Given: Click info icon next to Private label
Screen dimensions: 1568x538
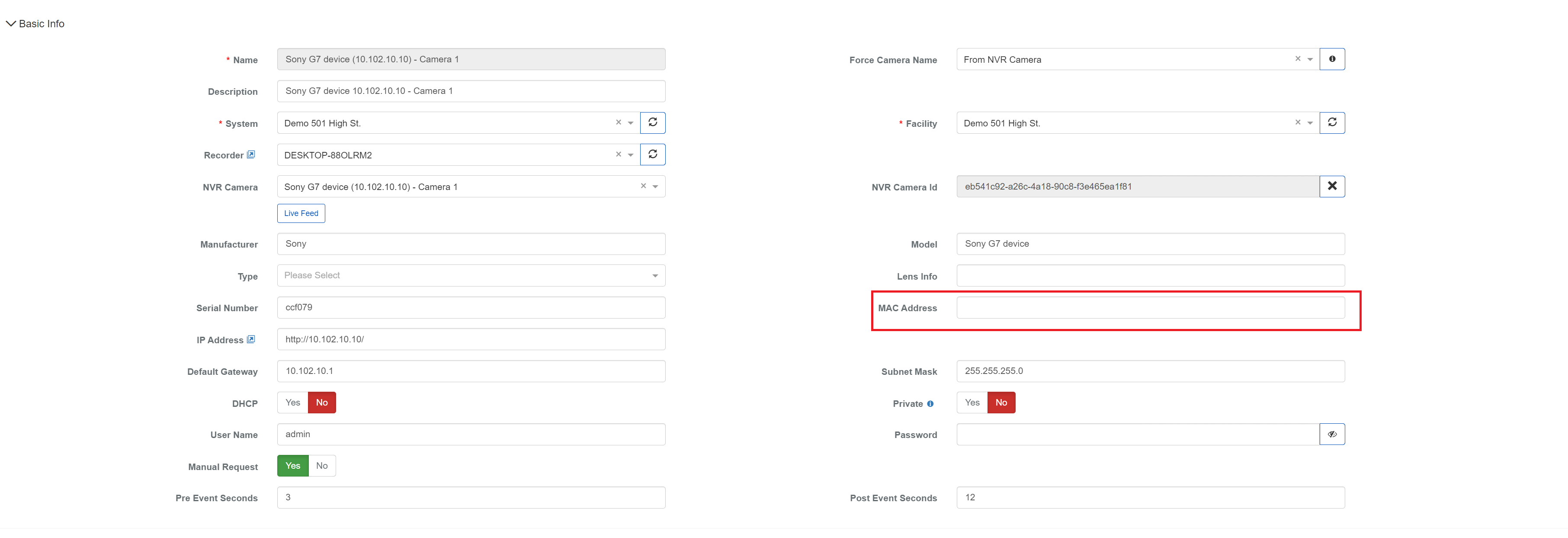Looking at the screenshot, I should click(930, 404).
